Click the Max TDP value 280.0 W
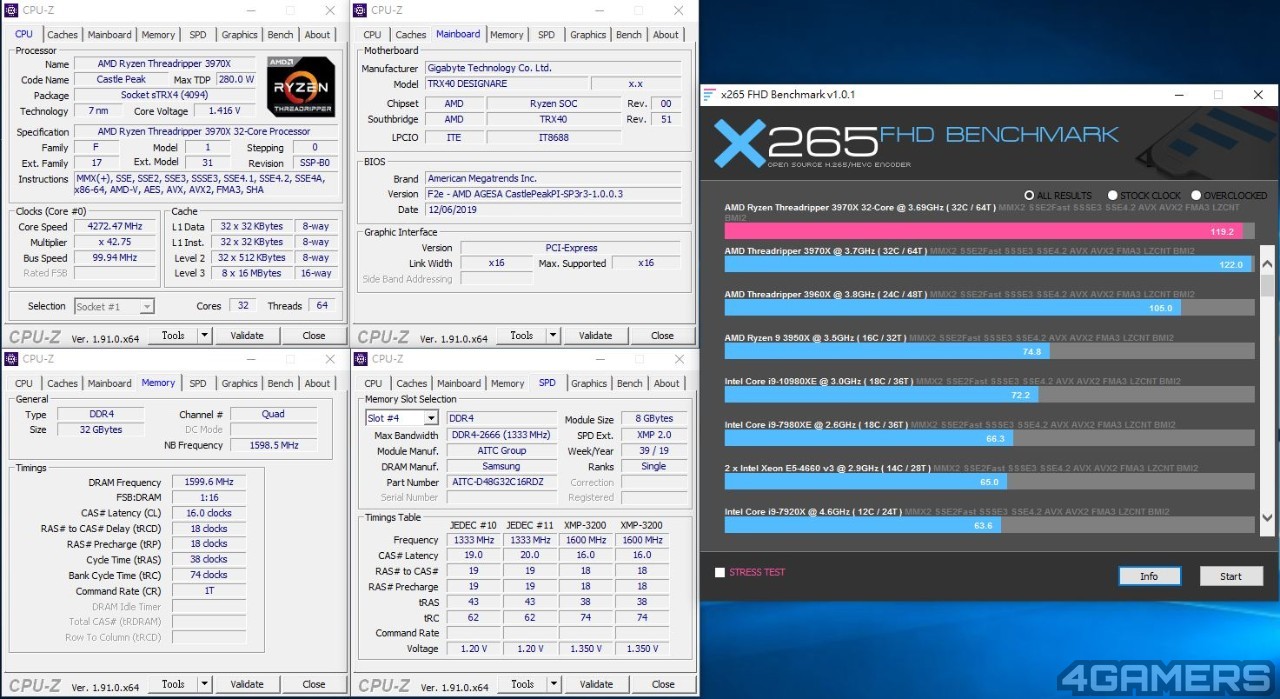 click(x=236, y=80)
